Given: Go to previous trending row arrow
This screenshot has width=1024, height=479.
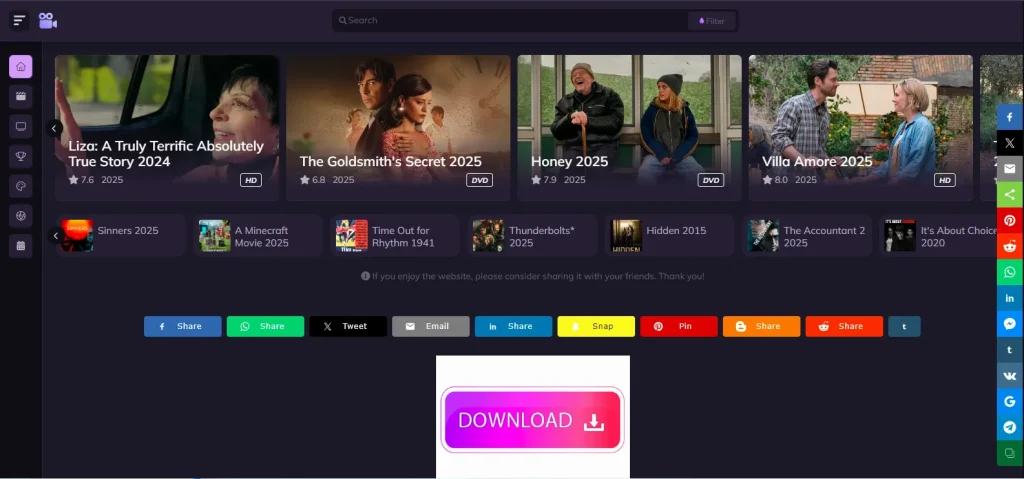Looking at the screenshot, I should (55, 235).
